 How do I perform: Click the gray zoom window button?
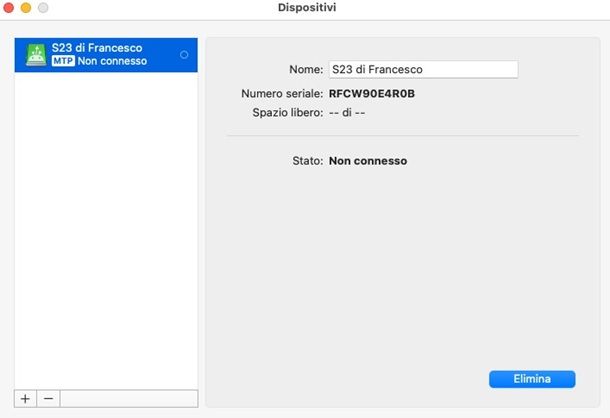coord(43,8)
